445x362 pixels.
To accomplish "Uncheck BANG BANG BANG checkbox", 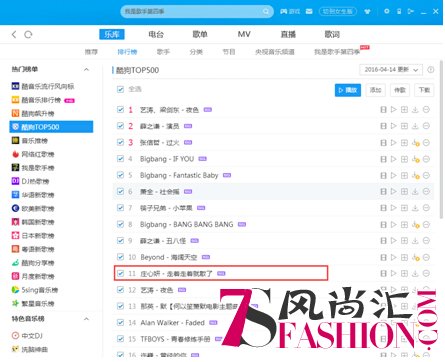I will (120, 224).
